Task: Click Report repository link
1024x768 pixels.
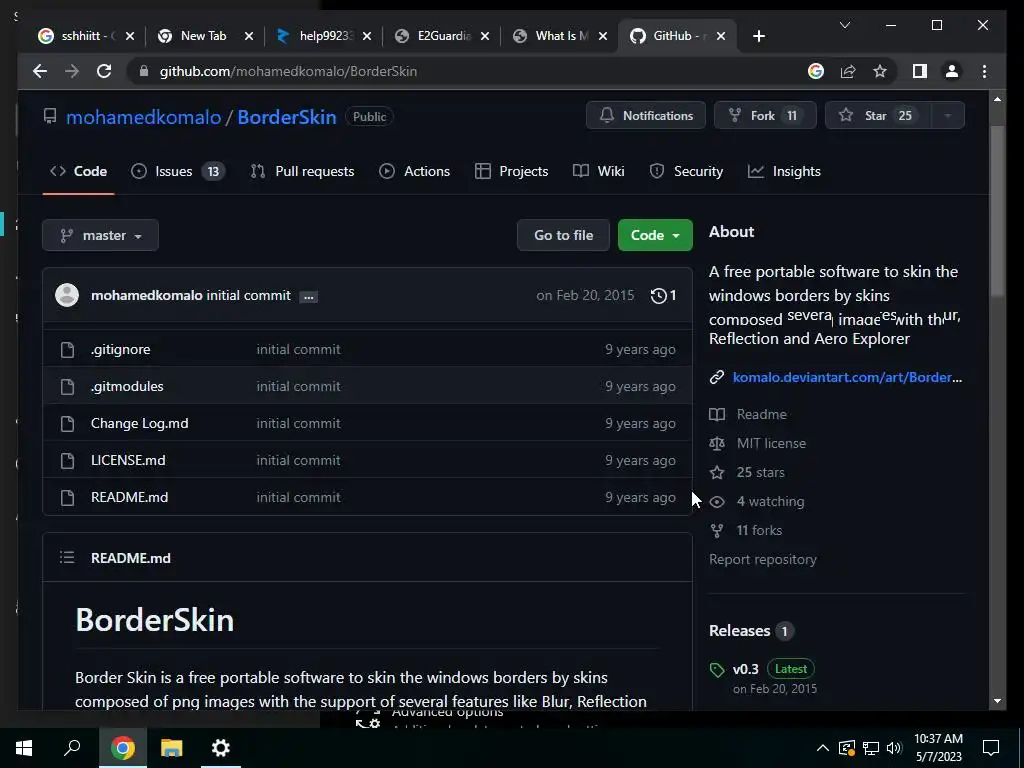Action: coord(763,560)
